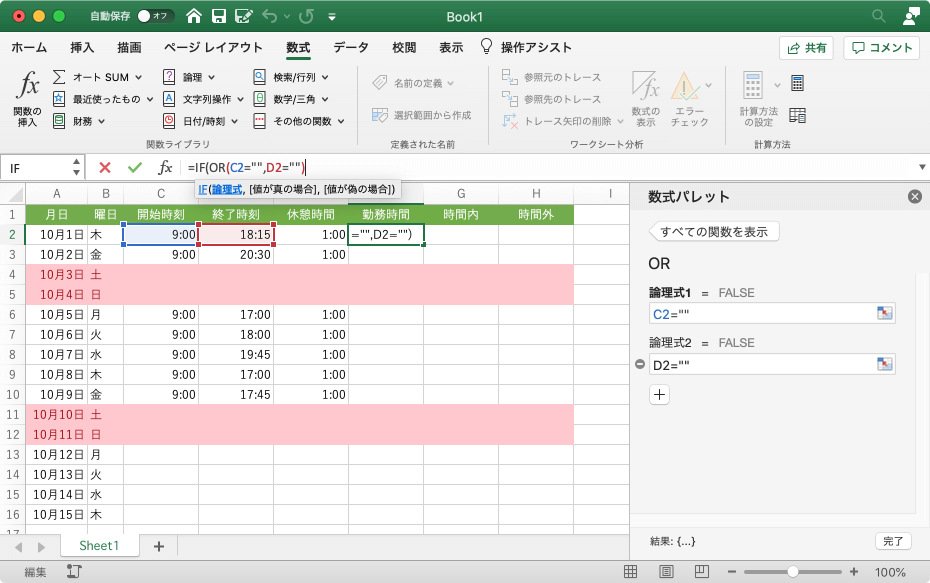Click Trace Dependents (参照先のトレース)
The height and width of the screenshot is (583, 930).
552,99
